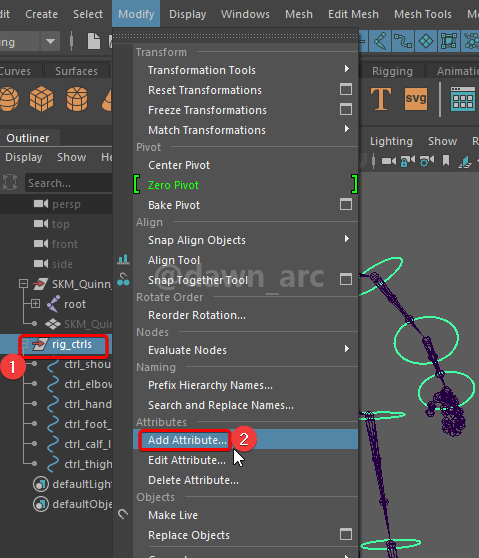Click Outliner search field
Image resolution: width=479 pixels, height=558 pixels.
tap(68, 183)
